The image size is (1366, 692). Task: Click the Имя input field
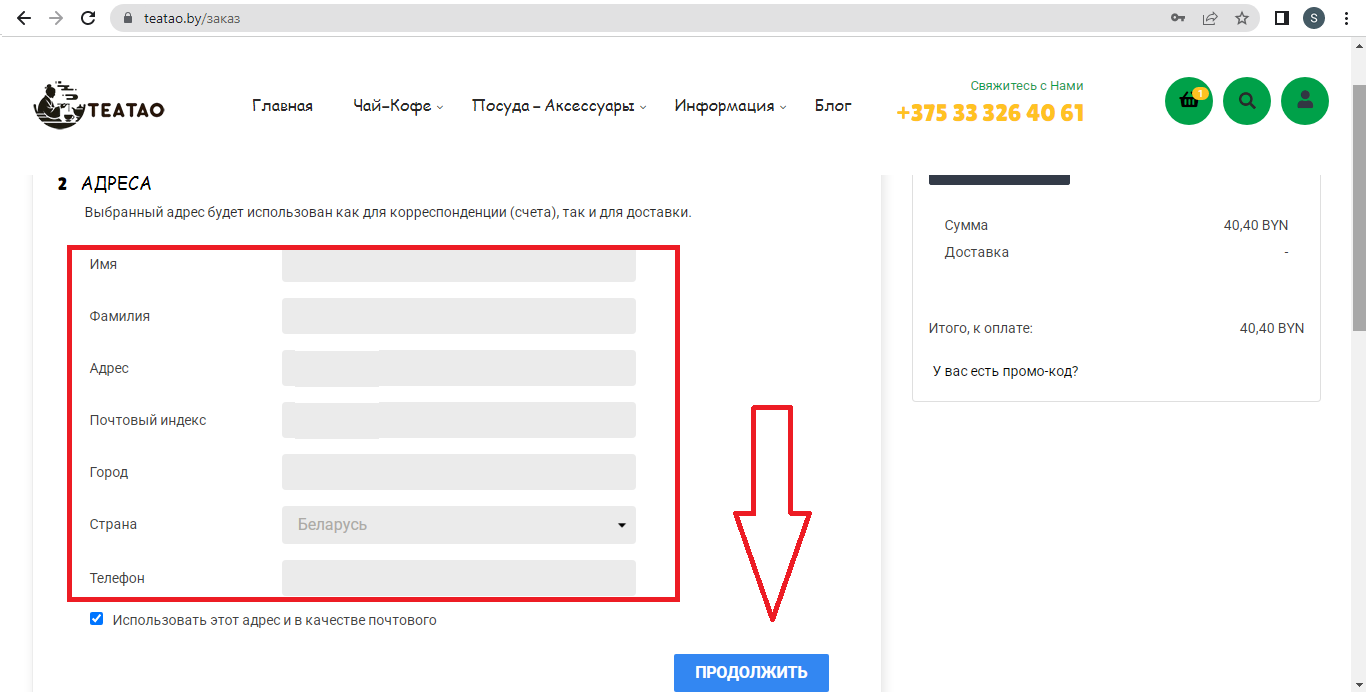click(x=458, y=266)
